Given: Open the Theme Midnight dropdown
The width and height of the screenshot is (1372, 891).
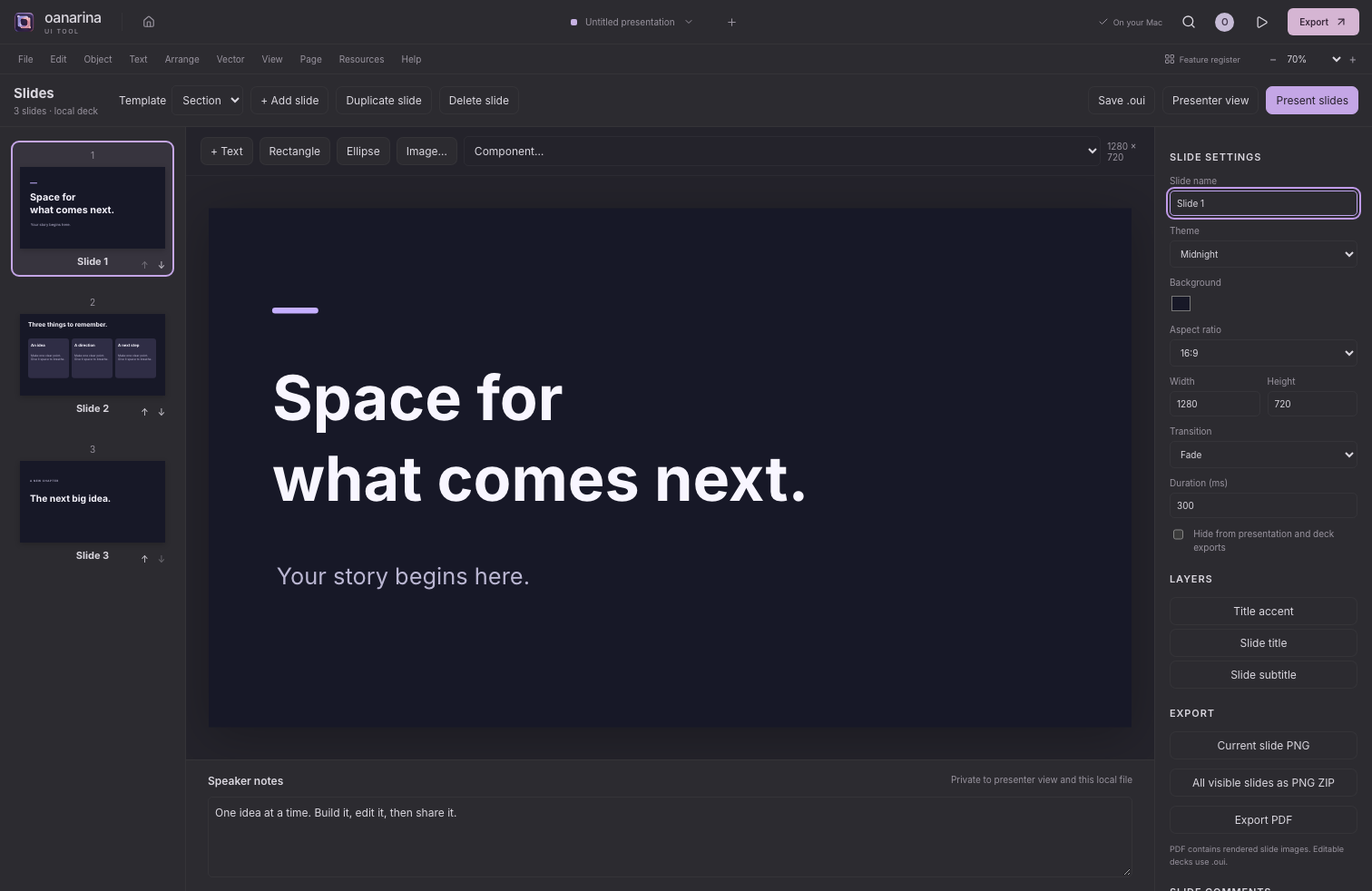Looking at the screenshot, I should click(1263, 254).
